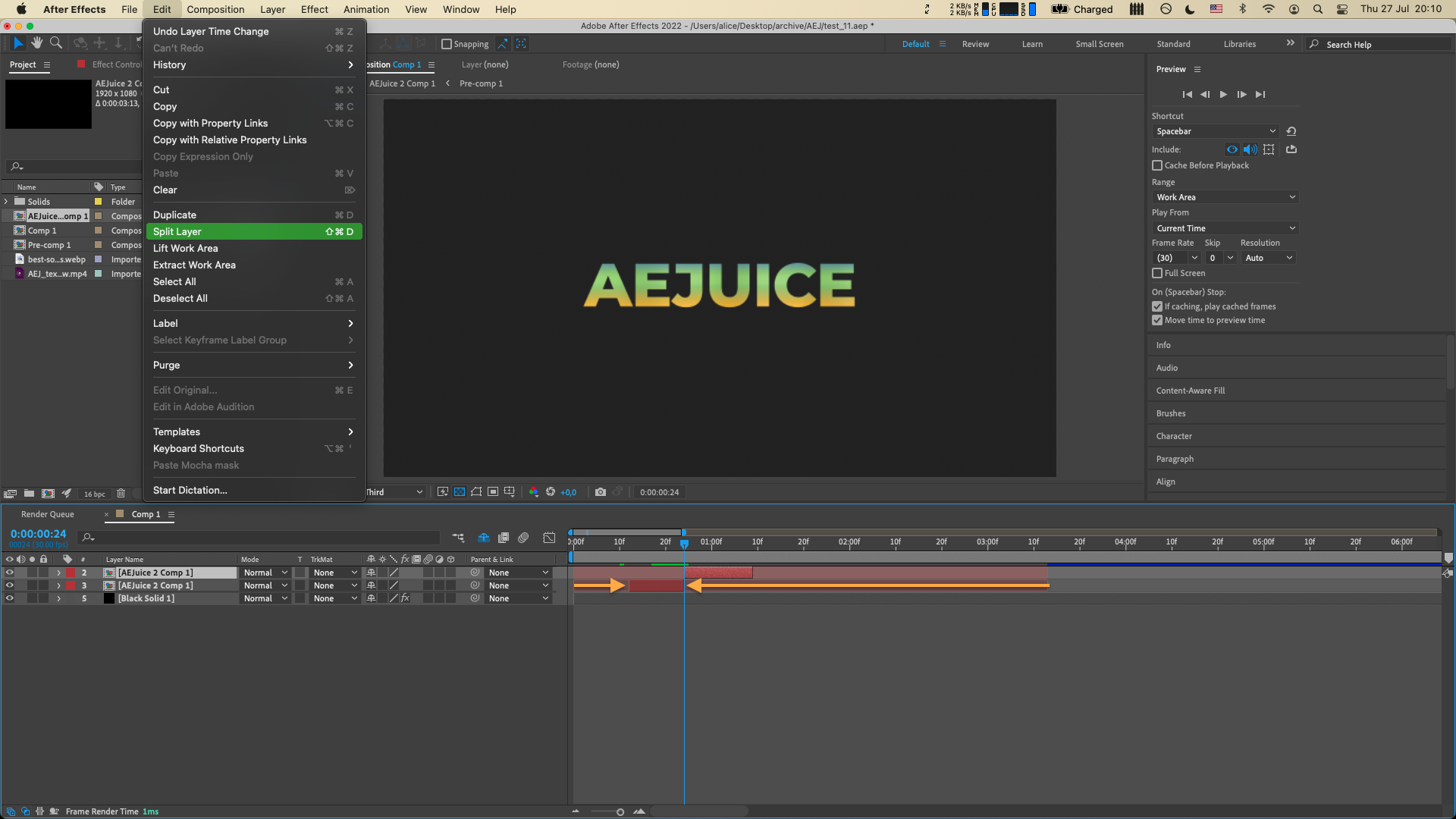
Task: Enable Cache Before Playback checkbox
Action: [1157, 165]
